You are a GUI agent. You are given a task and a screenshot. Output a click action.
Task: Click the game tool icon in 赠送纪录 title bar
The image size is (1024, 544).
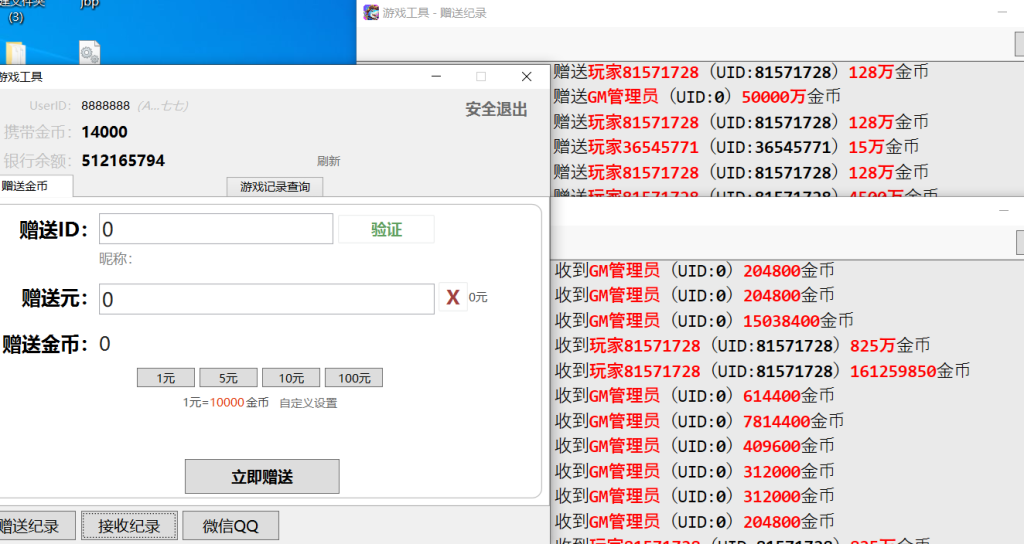coord(371,12)
